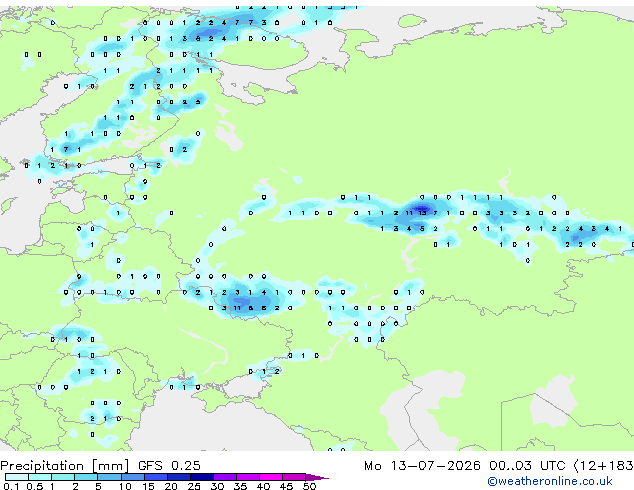Select the 5–10 mm legend color box
Screen dimensions: 634x490
pyautogui.click(x=109, y=477)
